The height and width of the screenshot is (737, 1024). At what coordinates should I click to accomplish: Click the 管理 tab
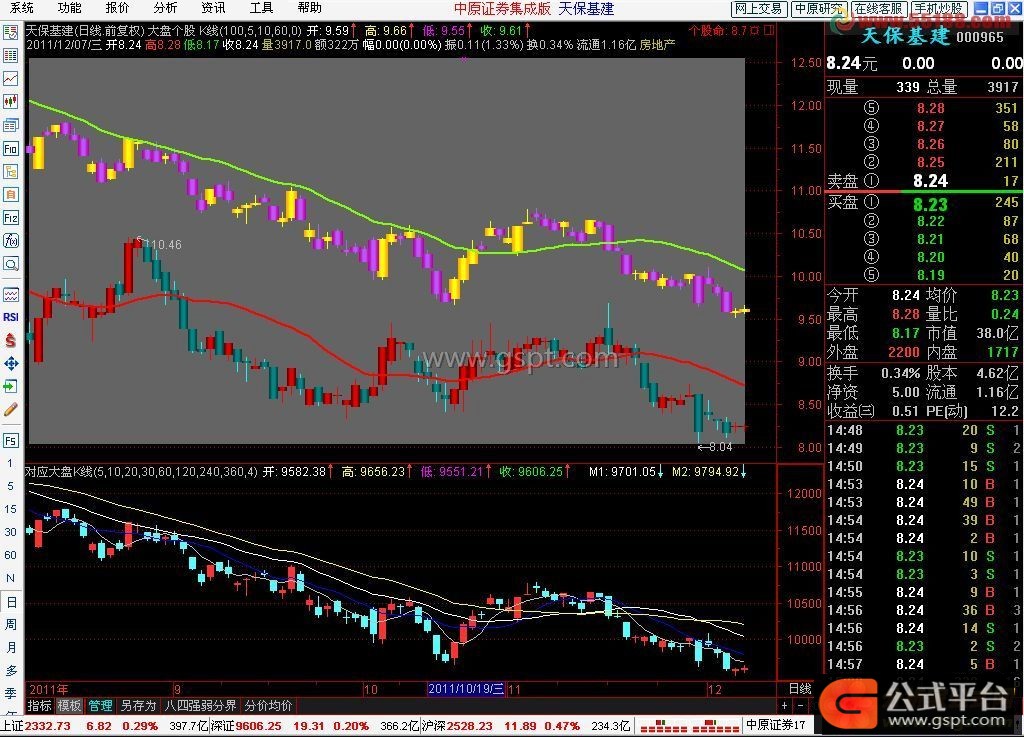coord(100,706)
